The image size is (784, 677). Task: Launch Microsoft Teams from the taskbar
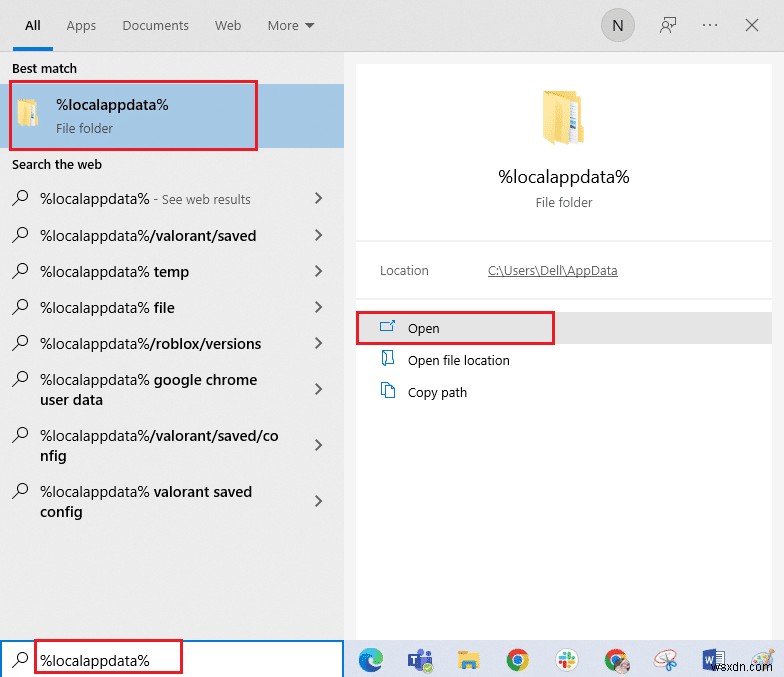419,659
